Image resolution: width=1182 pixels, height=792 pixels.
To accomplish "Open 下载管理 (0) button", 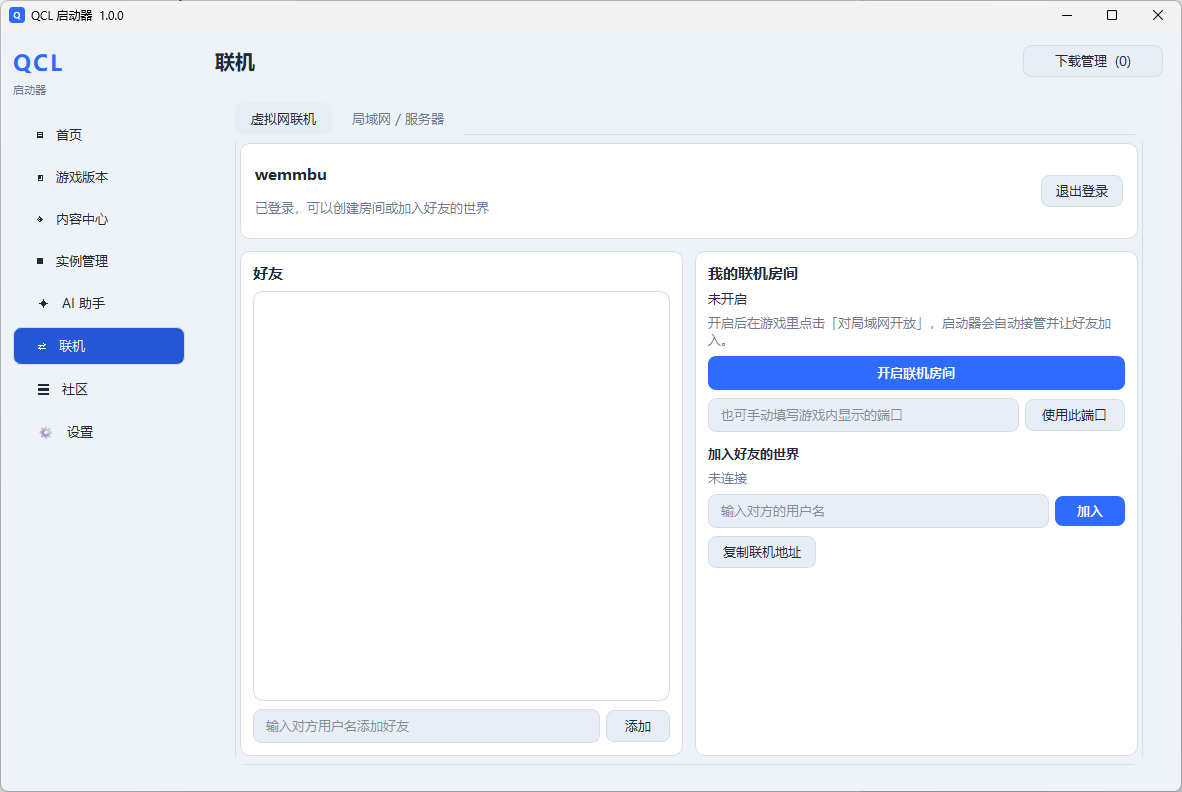I will point(1092,61).
